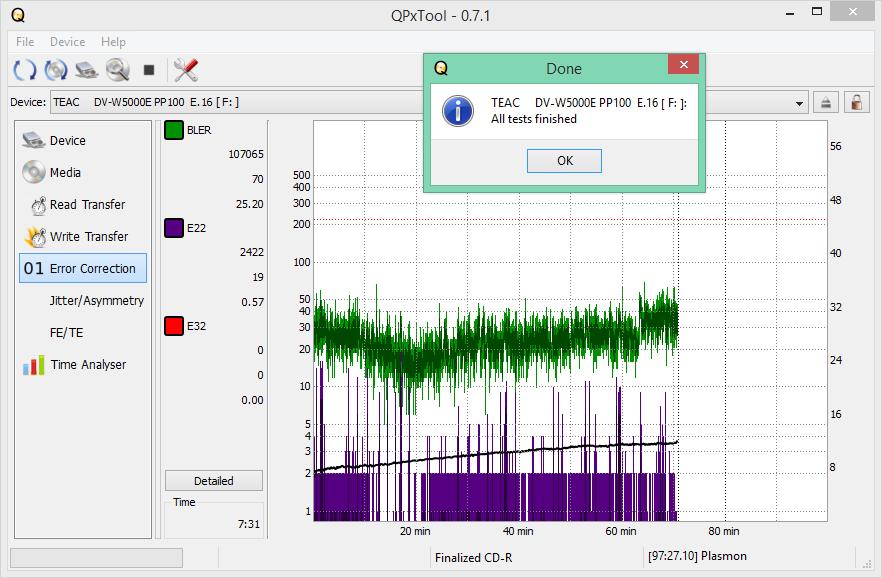Screen dimensions: 882x578
Task: Click the black stop square icon
Action: [149, 70]
